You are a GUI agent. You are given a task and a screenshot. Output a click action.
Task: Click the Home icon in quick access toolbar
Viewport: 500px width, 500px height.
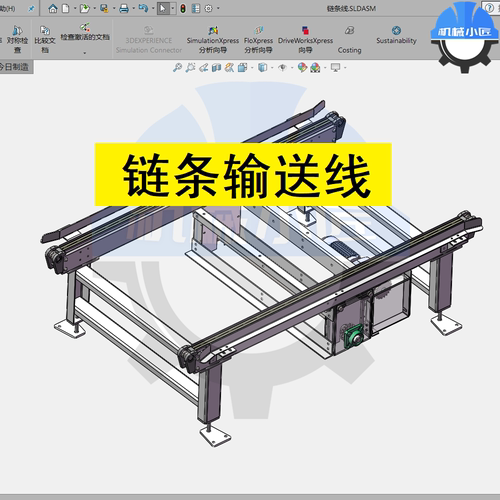coord(53,8)
